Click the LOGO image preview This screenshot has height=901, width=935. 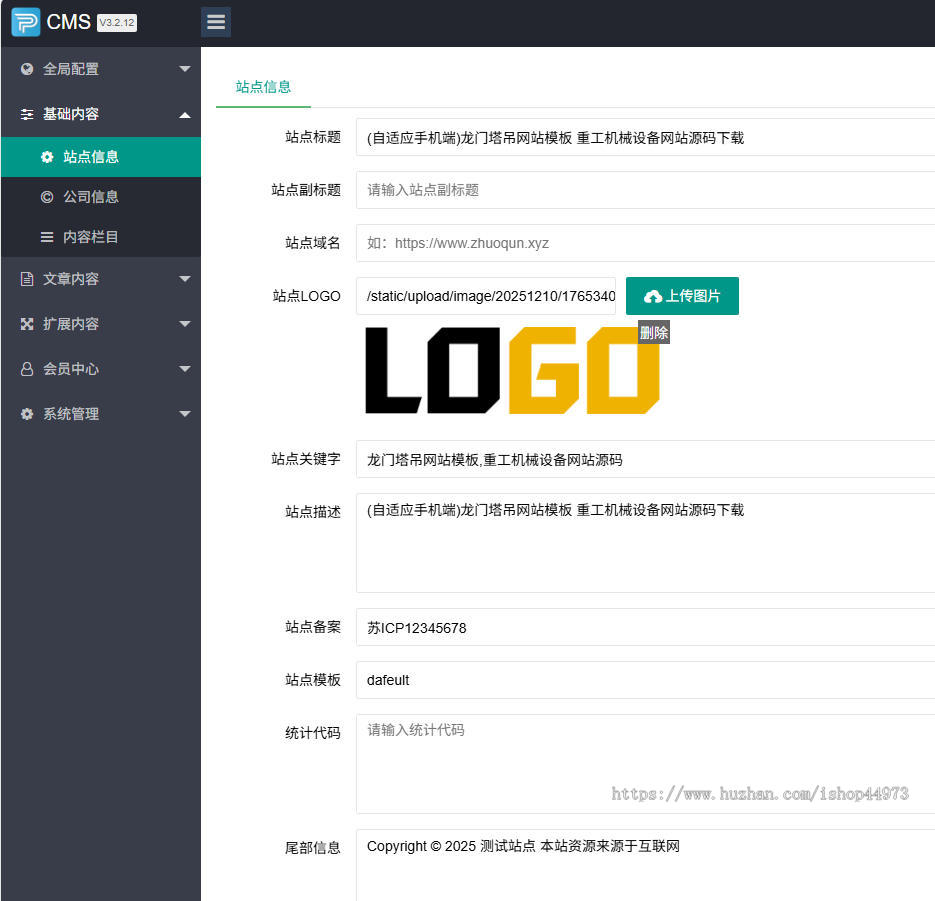[512, 371]
